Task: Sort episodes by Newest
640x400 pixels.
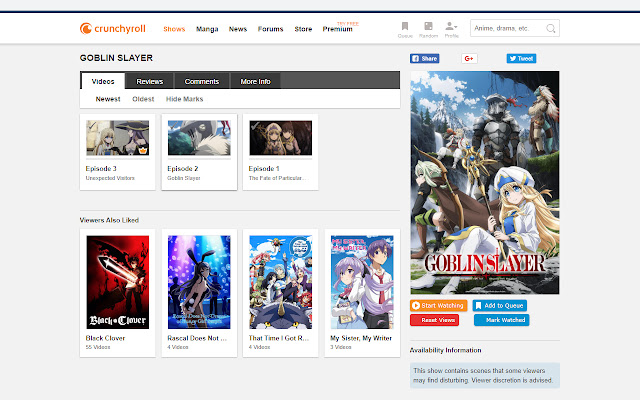Action: coord(108,99)
